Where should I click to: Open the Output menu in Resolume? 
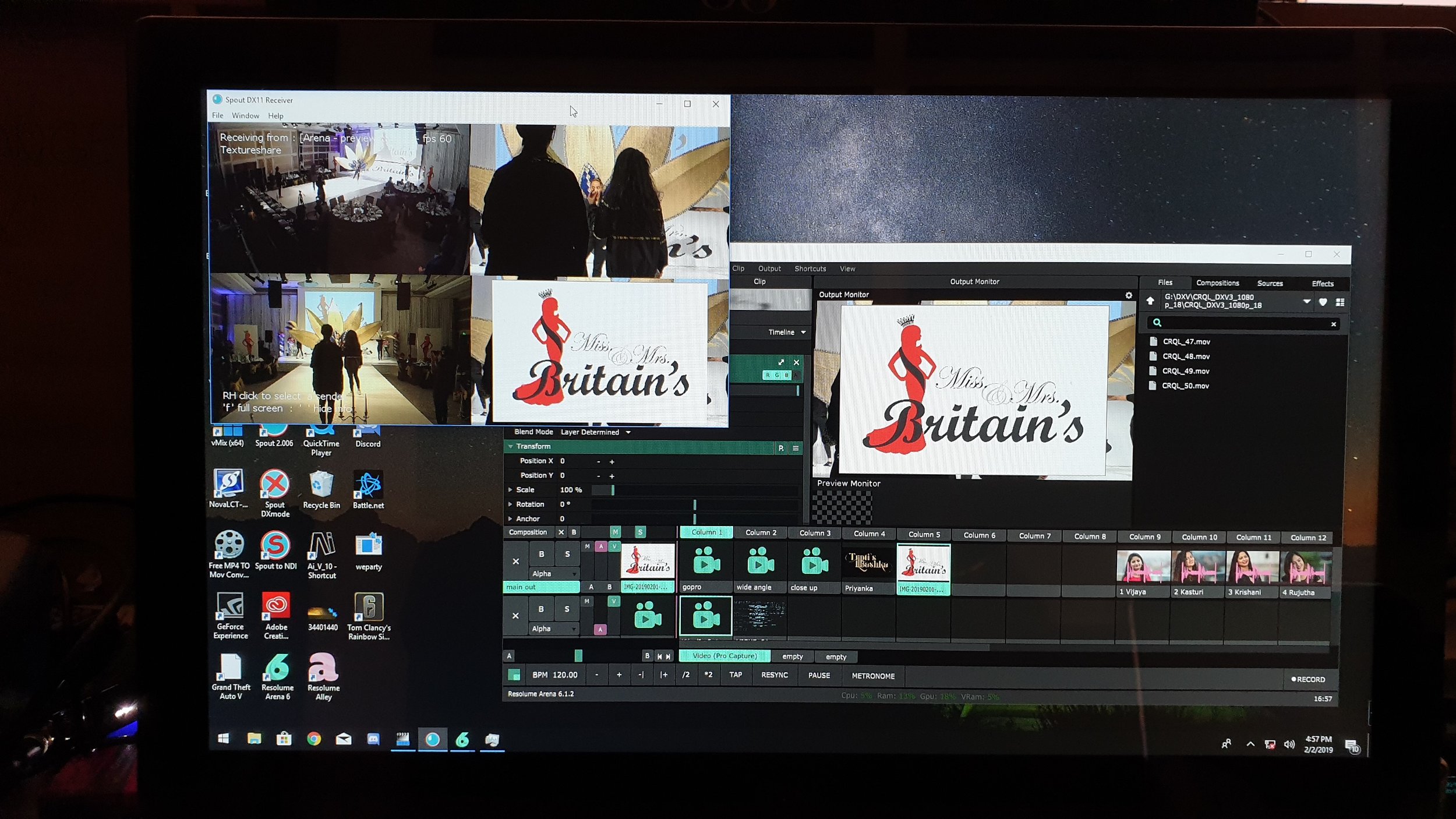pyautogui.click(x=769, y=269)
